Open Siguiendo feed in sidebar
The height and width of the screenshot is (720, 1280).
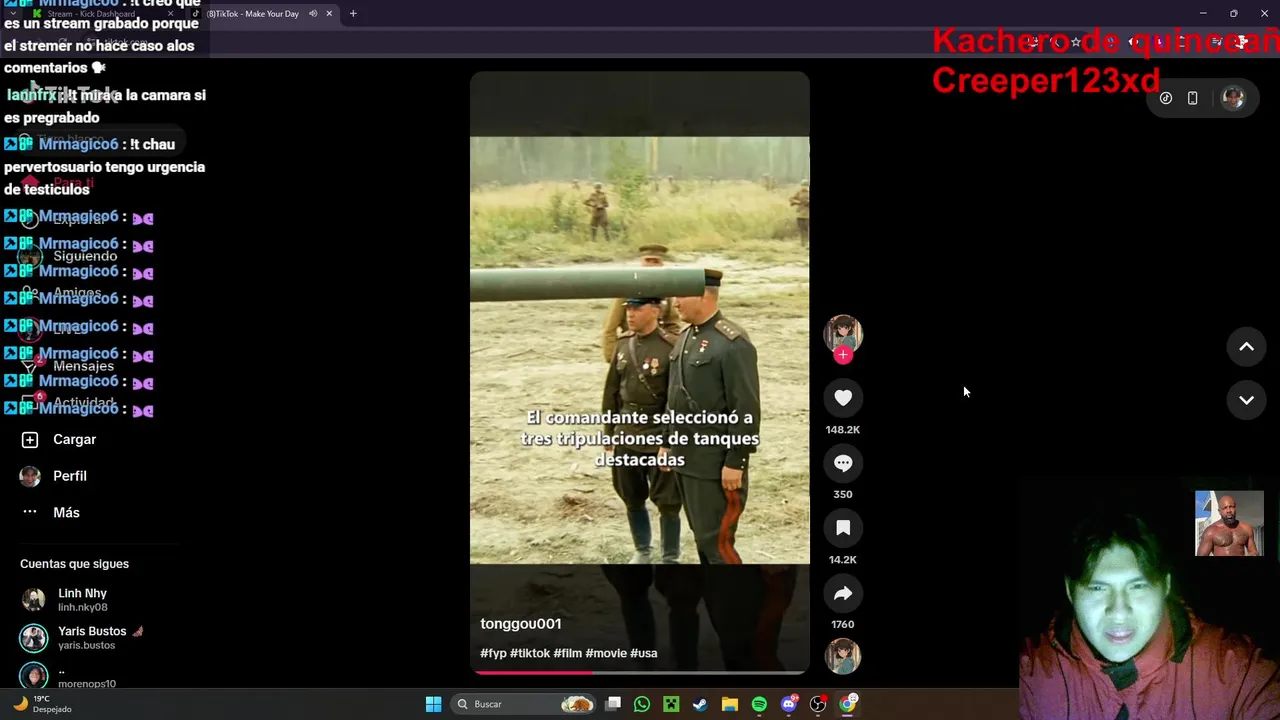tap(85, 256)
